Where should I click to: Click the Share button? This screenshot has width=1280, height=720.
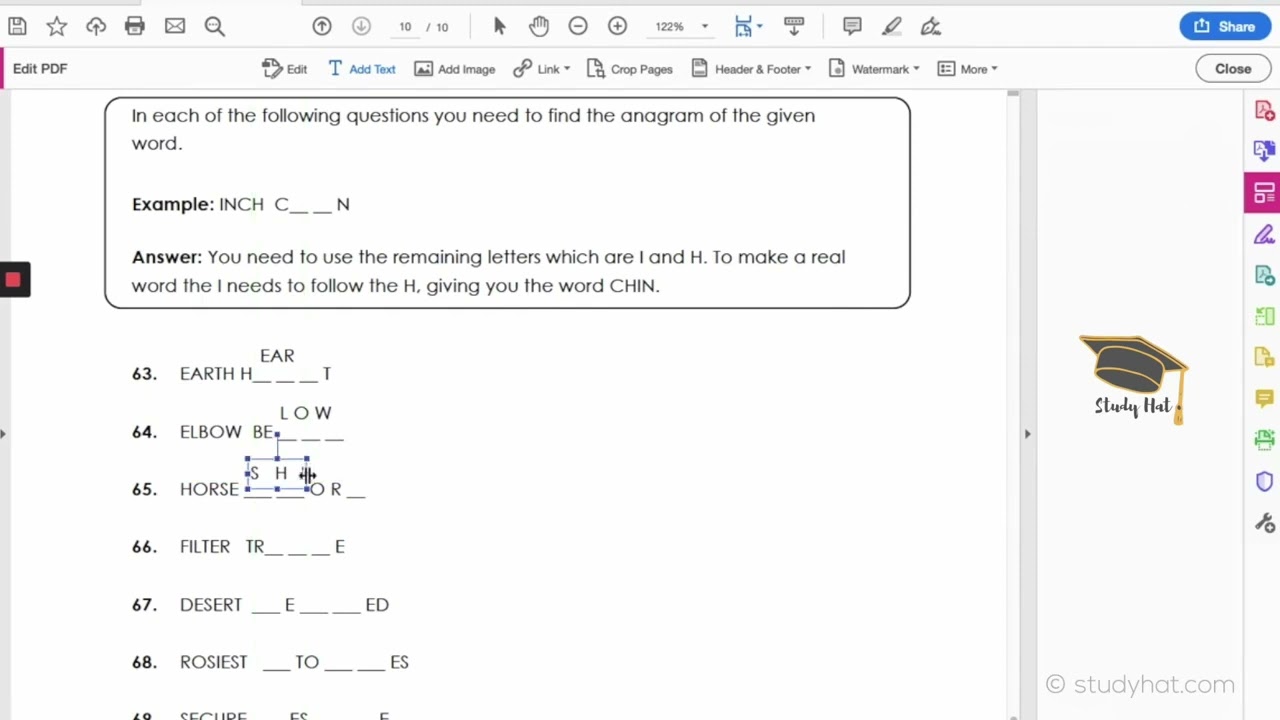1225,27
